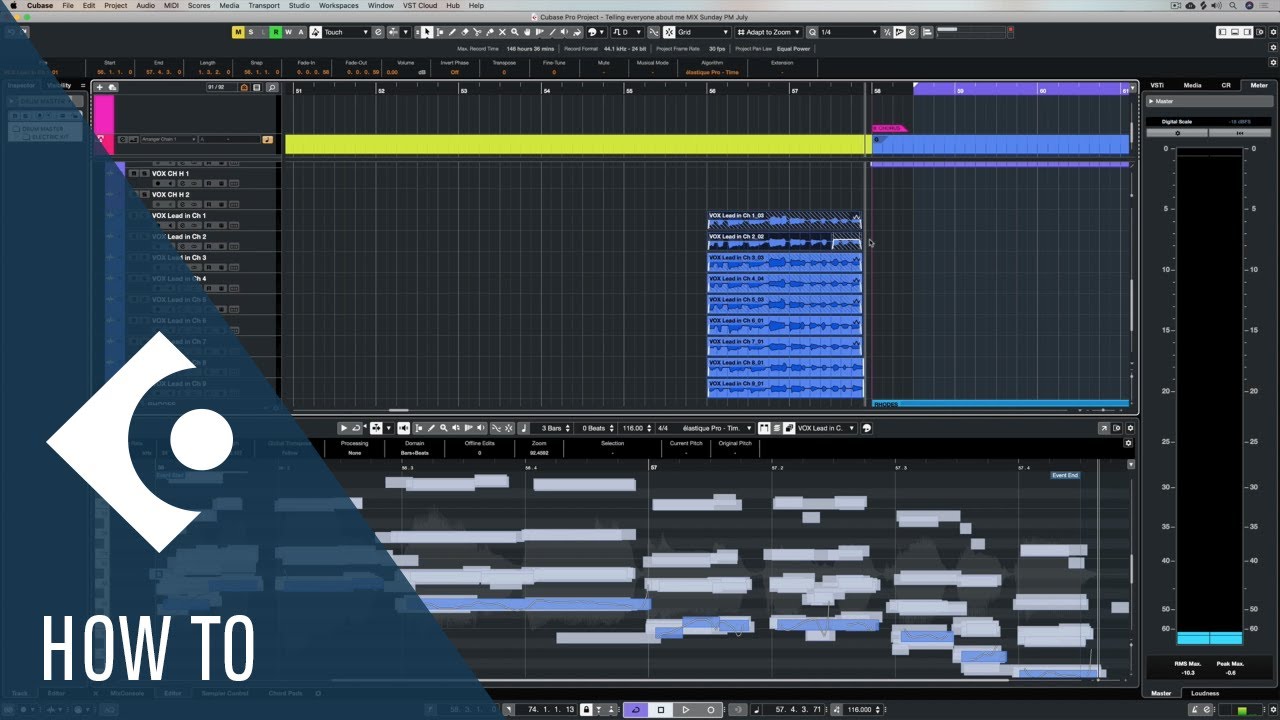Viewport: 1280px width, 720px height.
Task: Toggle Acoustic Feedback speaker in editor toolbar
Action: pos(403,428)
